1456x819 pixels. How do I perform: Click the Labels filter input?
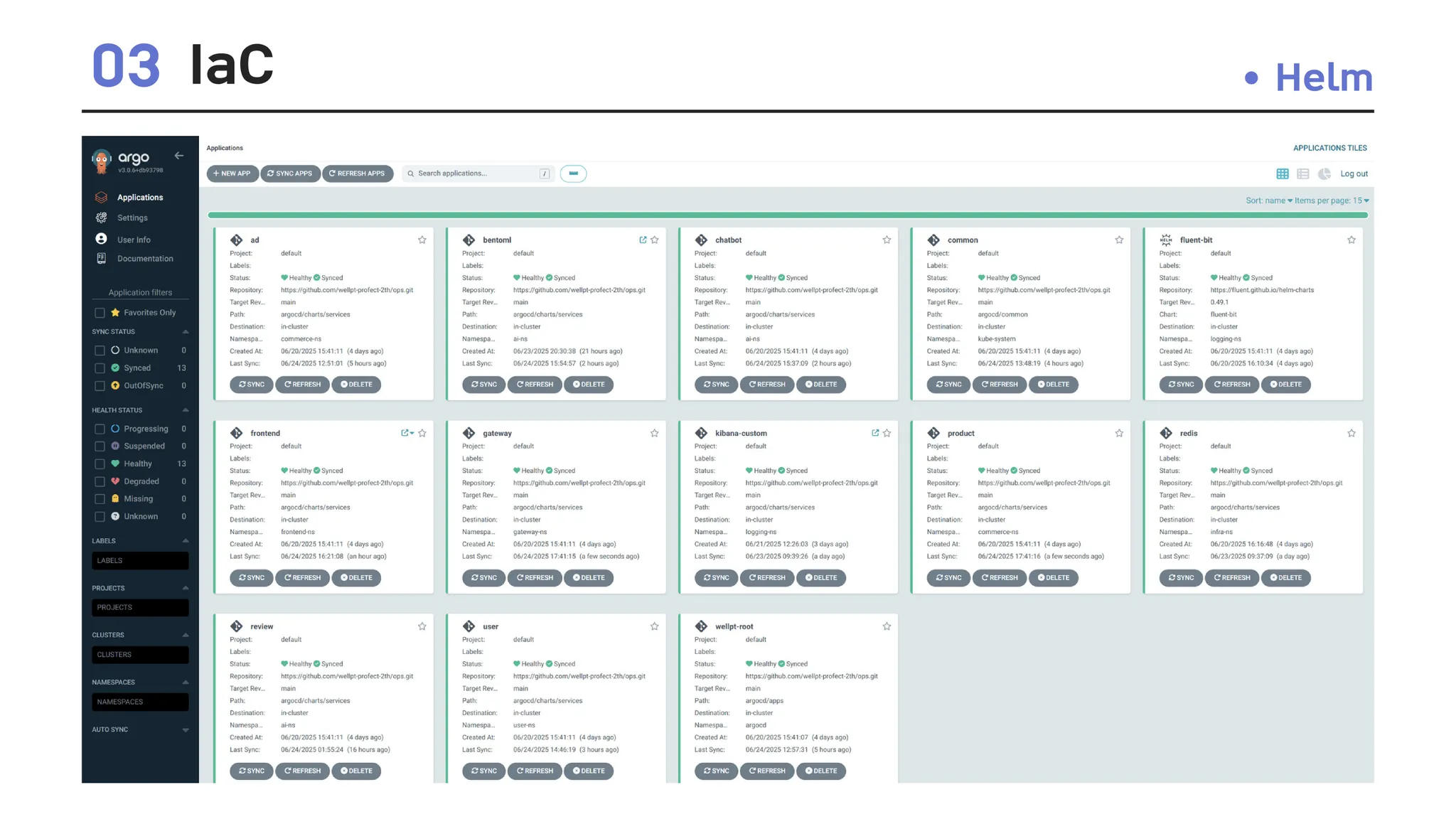click(x=140, y=561)
